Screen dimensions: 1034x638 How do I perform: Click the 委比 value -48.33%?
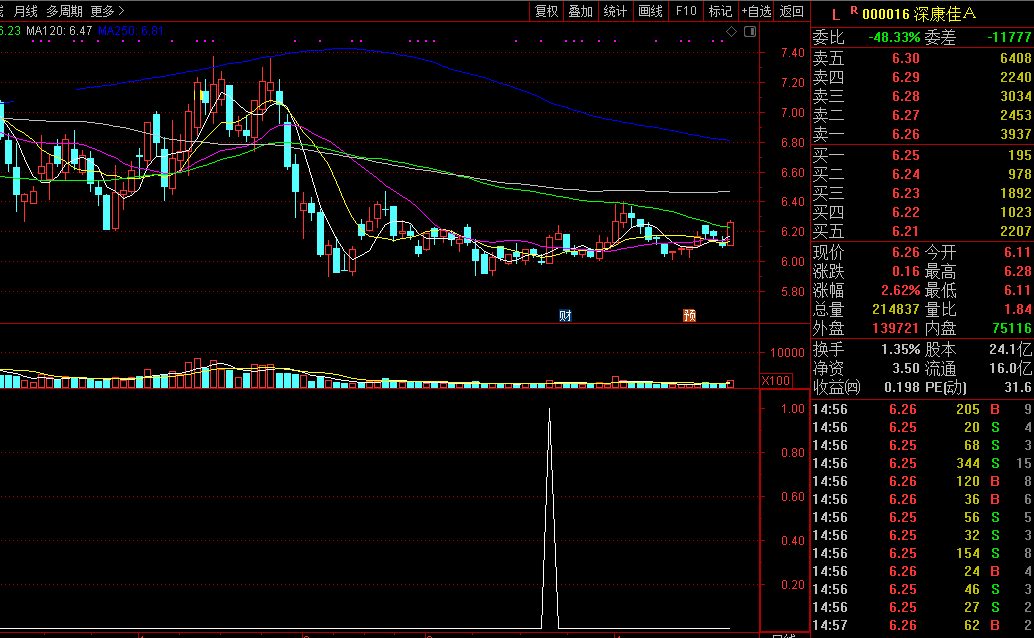894,38
